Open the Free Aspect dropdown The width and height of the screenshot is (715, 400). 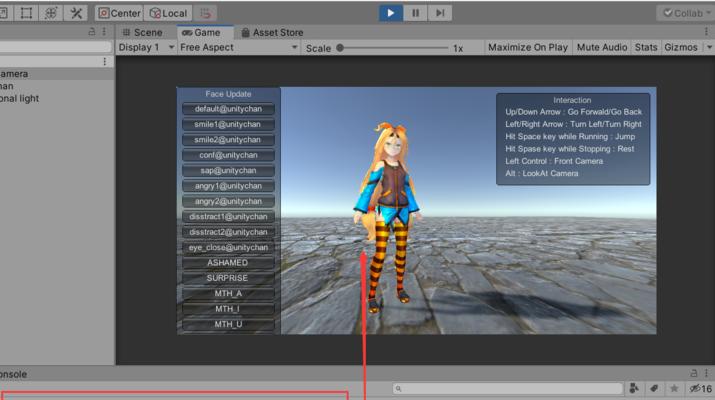pyautogui.click(x=239, y=47)
